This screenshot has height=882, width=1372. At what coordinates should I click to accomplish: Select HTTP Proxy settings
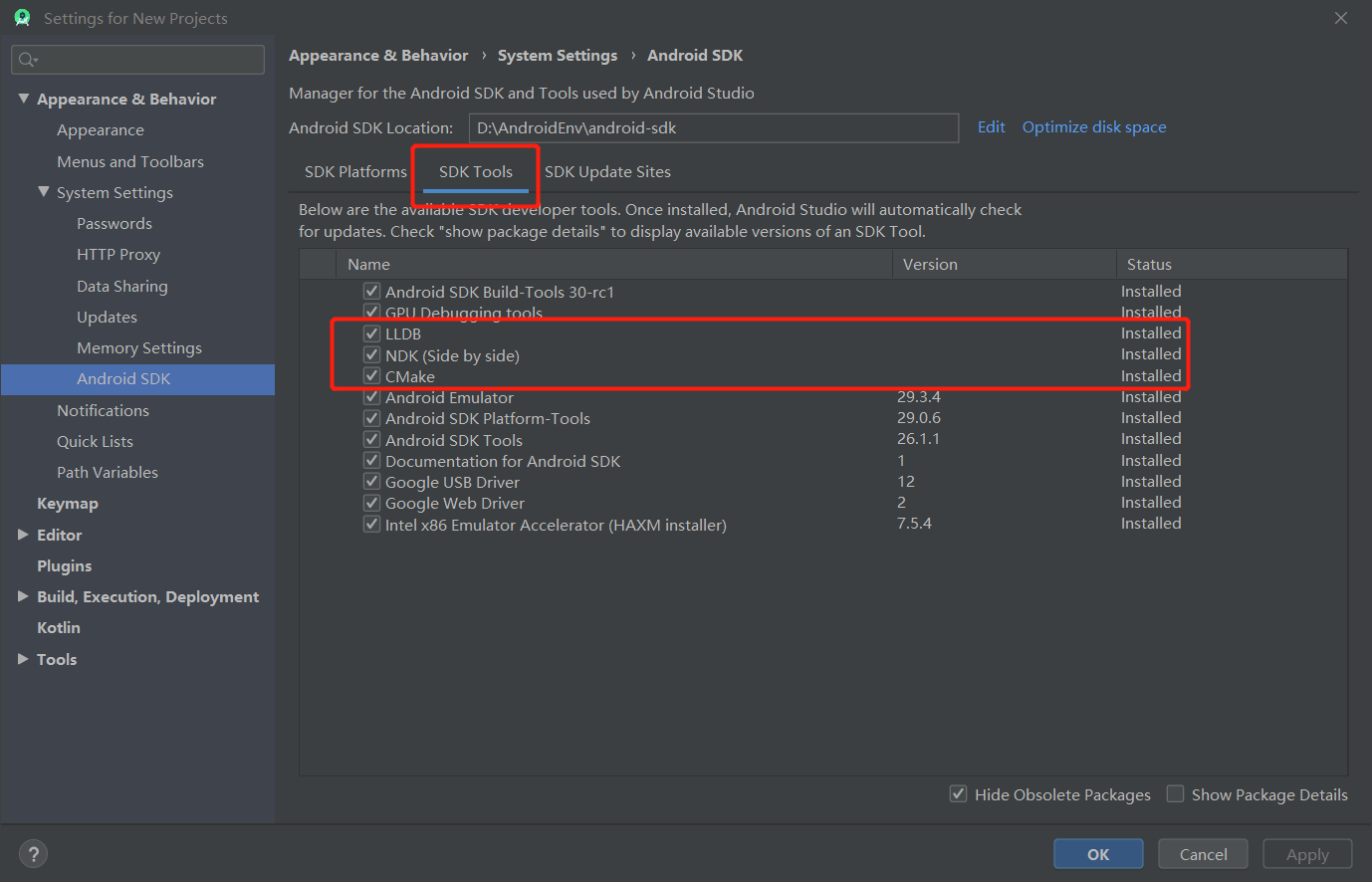(118, 255)
